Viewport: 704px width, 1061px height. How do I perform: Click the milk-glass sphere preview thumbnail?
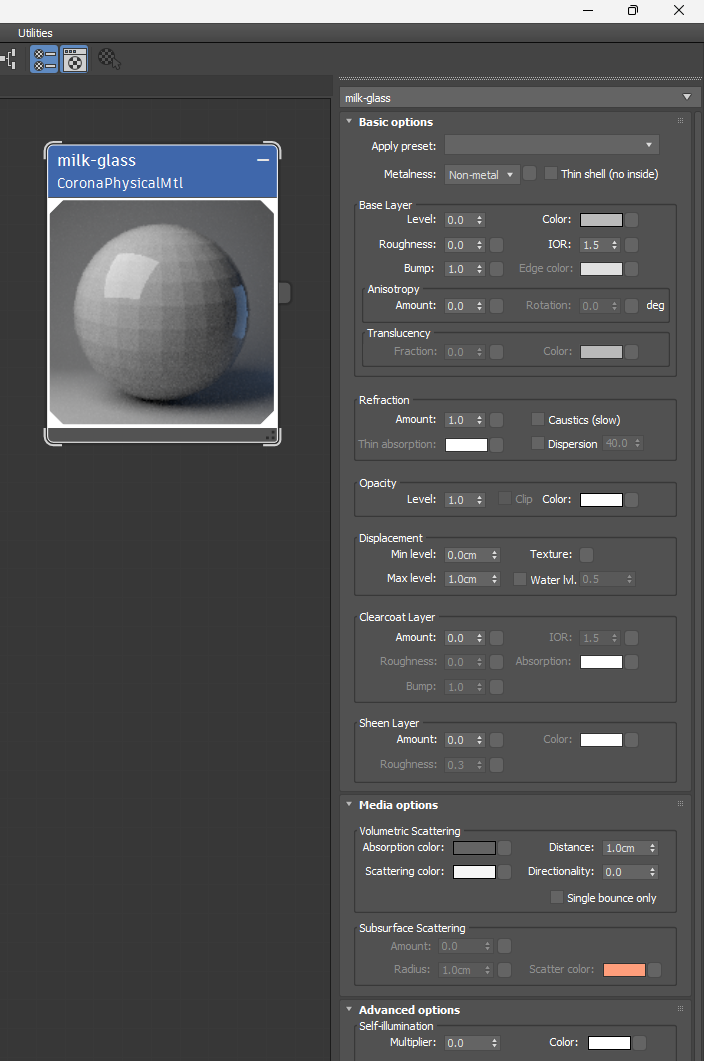[162, 312]
